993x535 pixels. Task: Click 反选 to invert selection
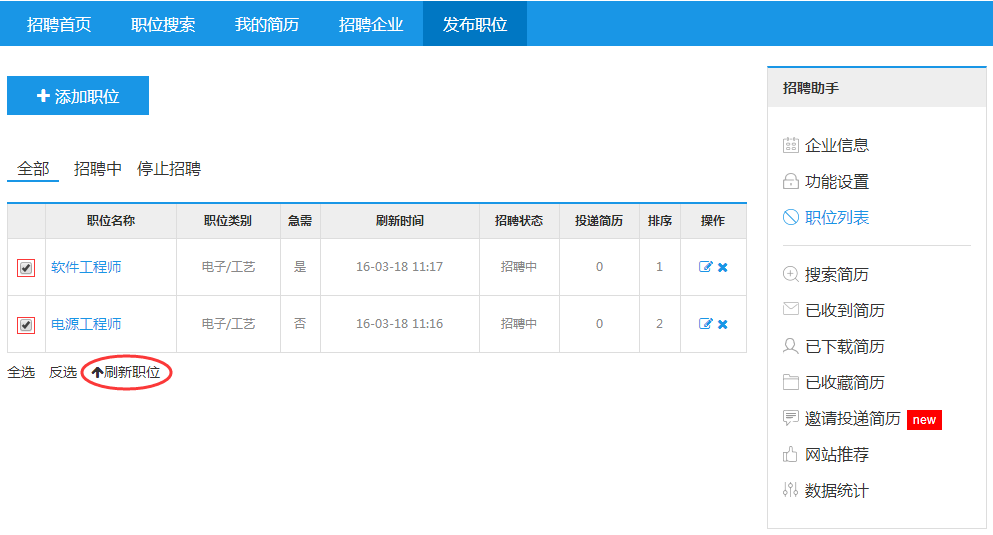click(x=63, y=372)
